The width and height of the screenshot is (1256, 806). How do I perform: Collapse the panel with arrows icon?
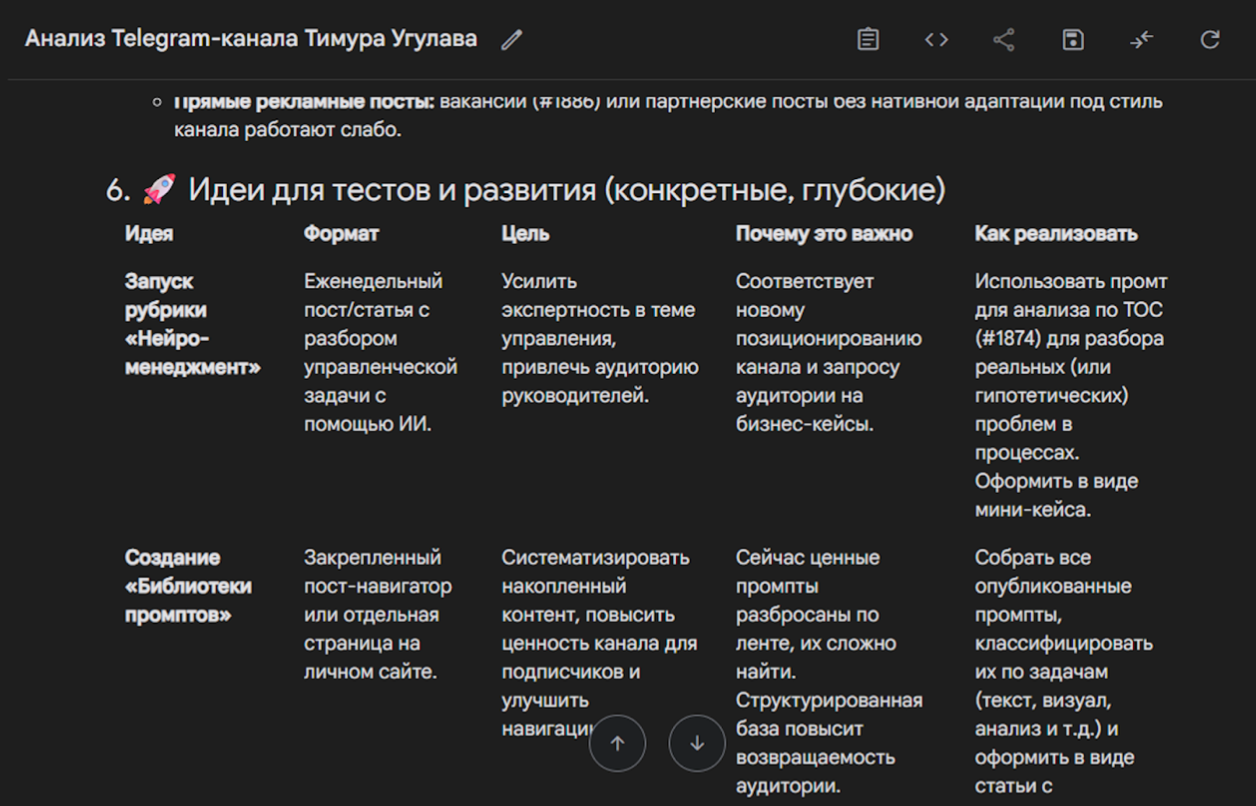[1141, 40]
